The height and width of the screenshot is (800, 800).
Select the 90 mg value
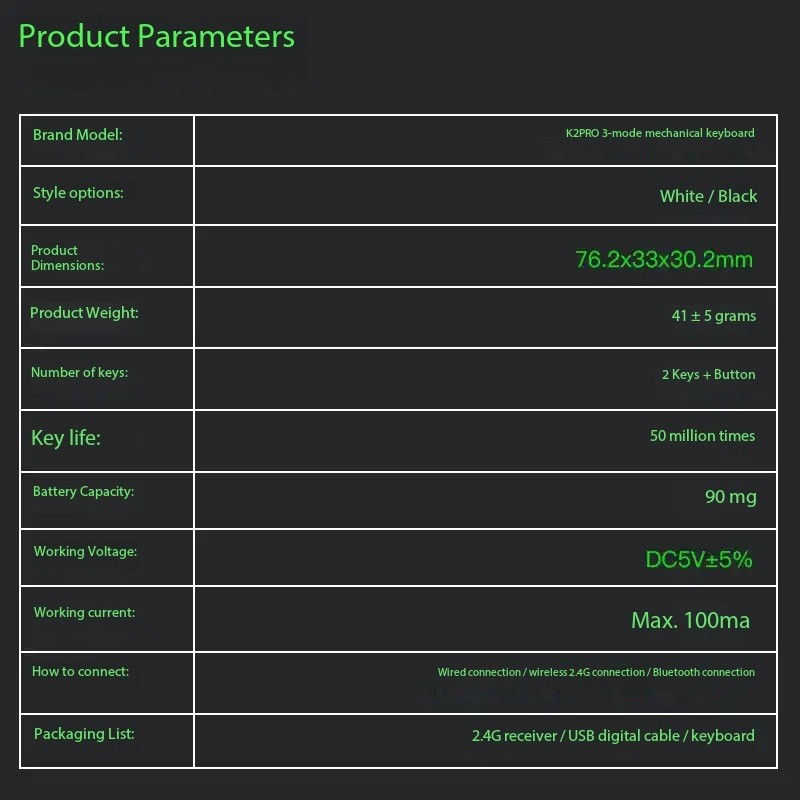tap(730, 497)
